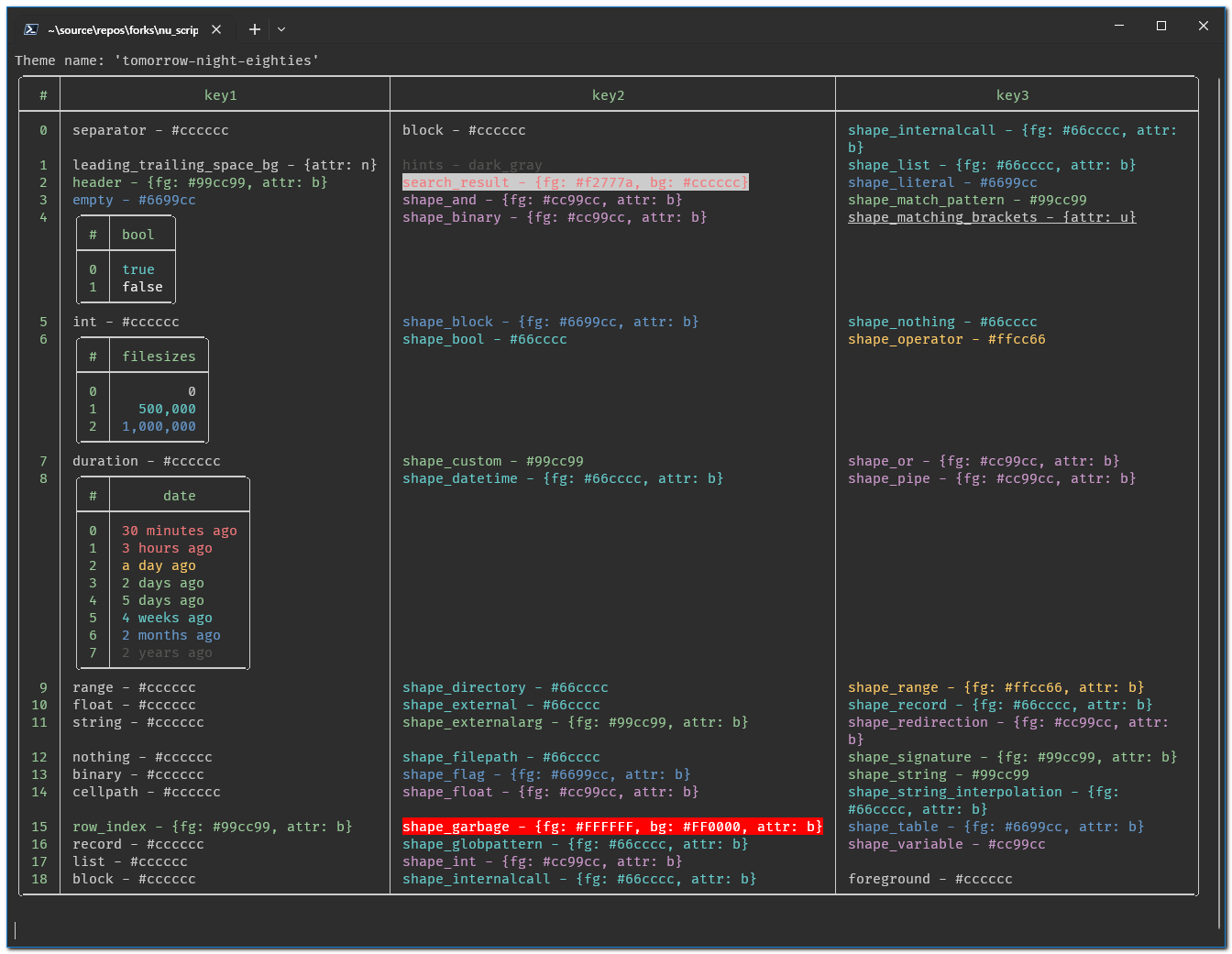Click the 'a day ago' date value
Image resolution: width=1232 pixels, height=954 pixels.
click(x=159, y=565)
